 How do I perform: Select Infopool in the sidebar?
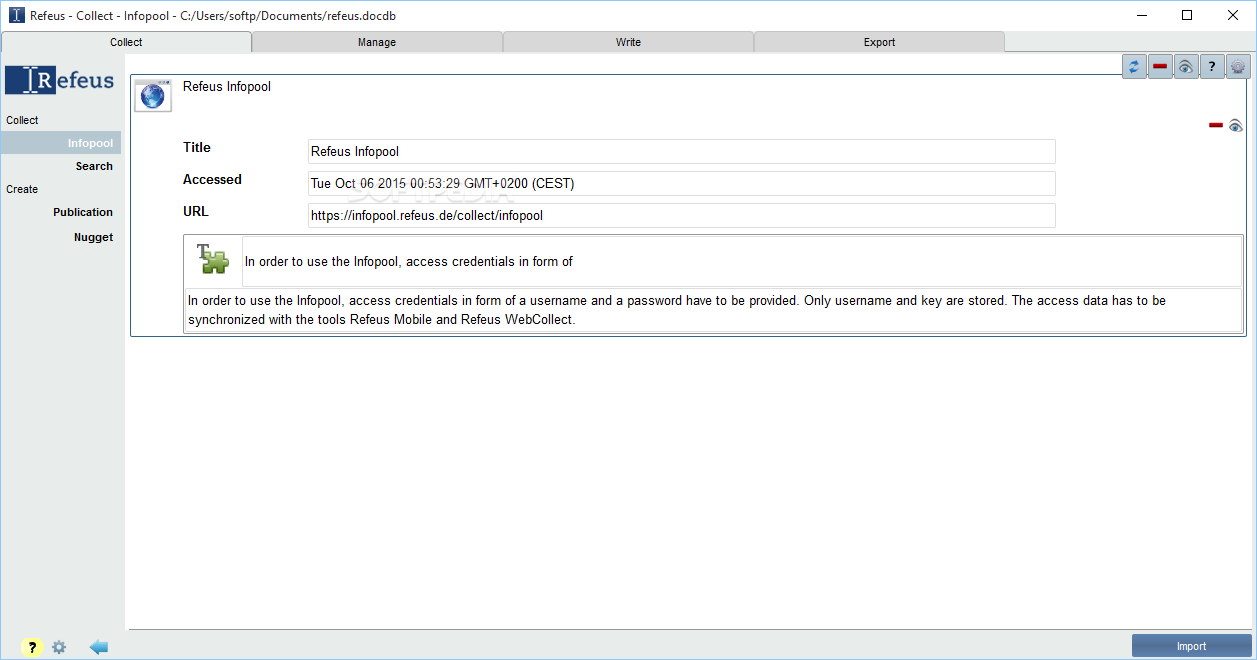pos(60,143)
